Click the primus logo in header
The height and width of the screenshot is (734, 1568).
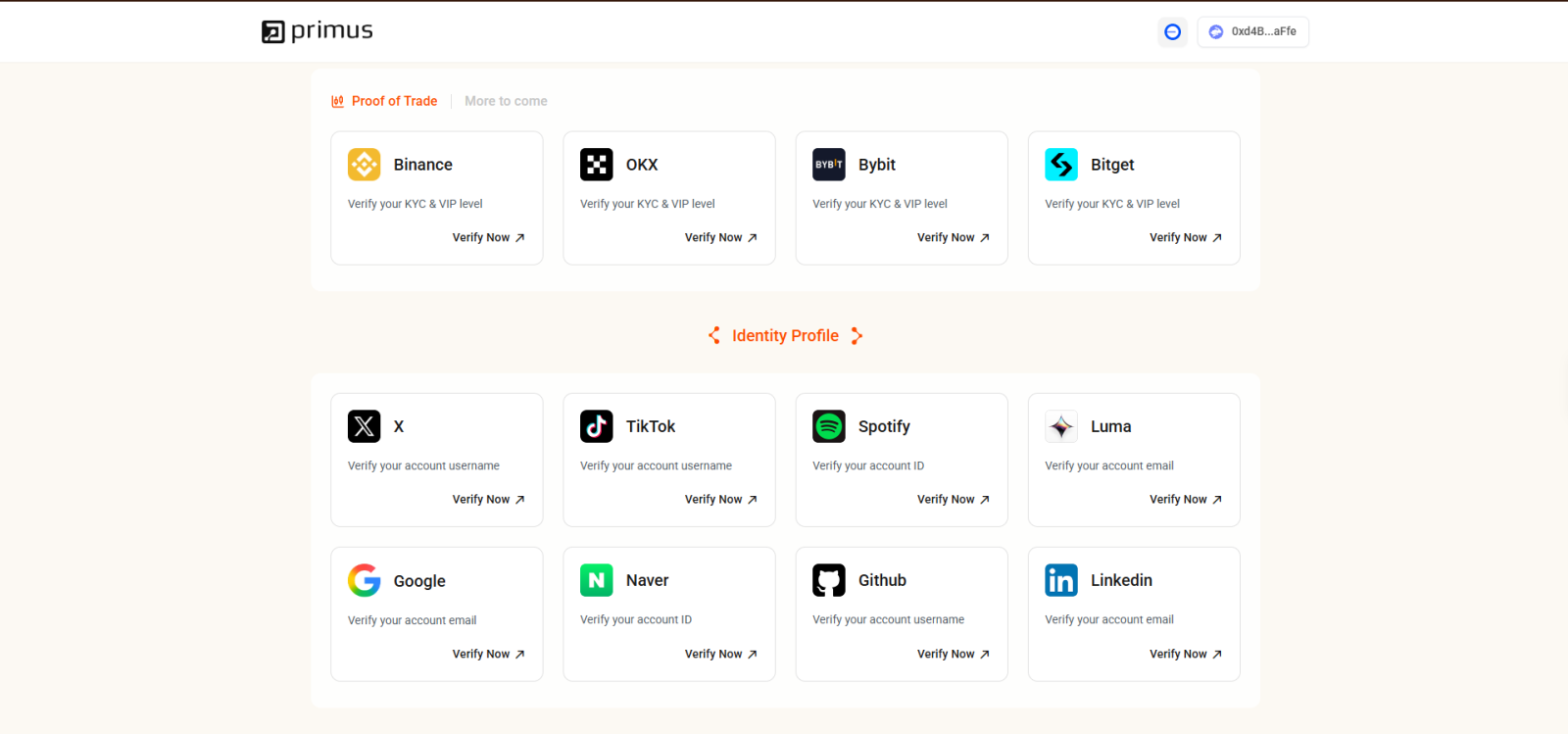pyautogui.click(x=317, y=31)
